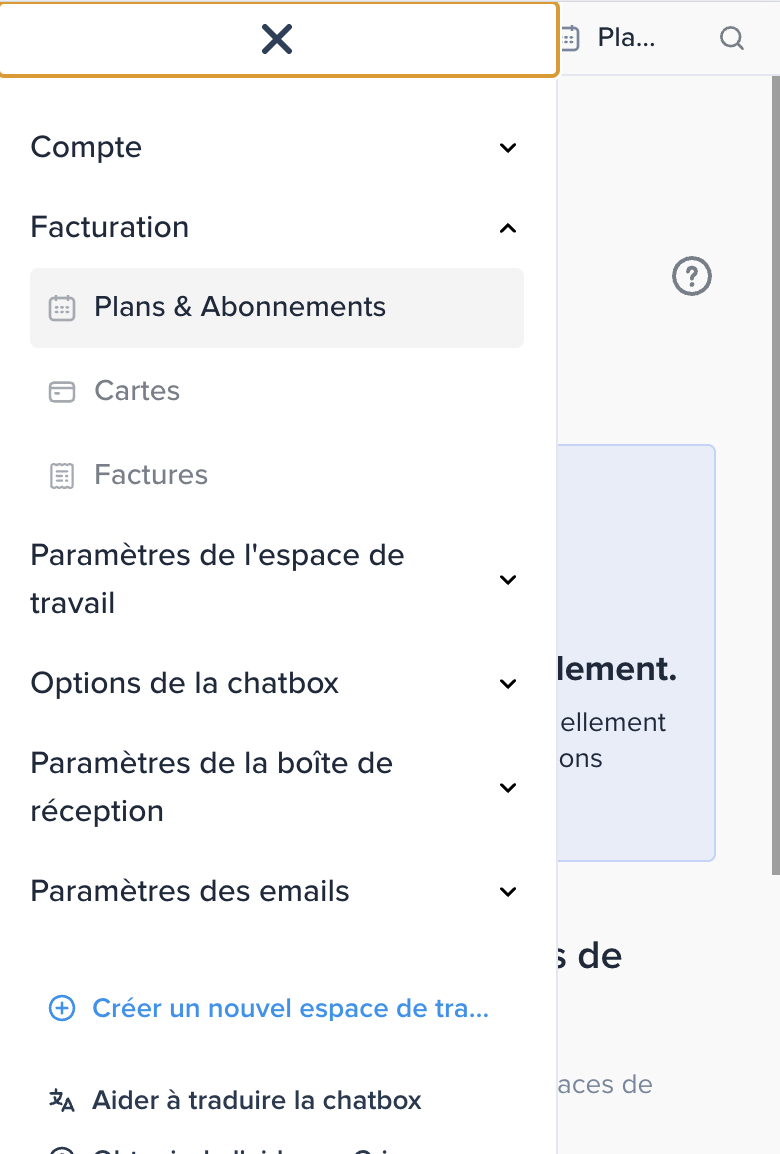780x1154 pixels.
Task: Click the help question mark icon
Action: point(692,277)
